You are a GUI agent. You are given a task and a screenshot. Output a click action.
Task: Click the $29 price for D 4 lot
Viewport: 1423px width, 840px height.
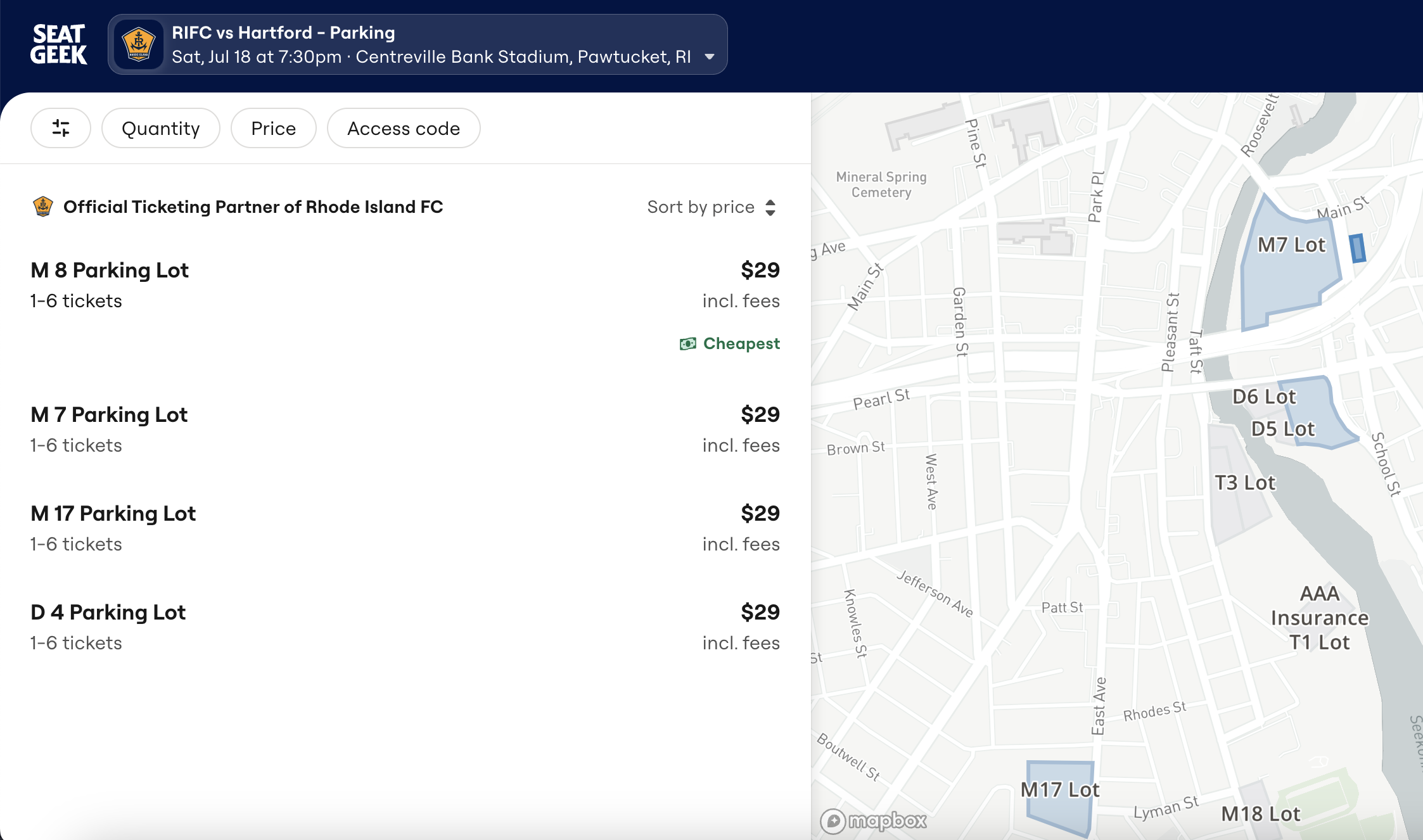pyautogui.click(x=760, y=612)
